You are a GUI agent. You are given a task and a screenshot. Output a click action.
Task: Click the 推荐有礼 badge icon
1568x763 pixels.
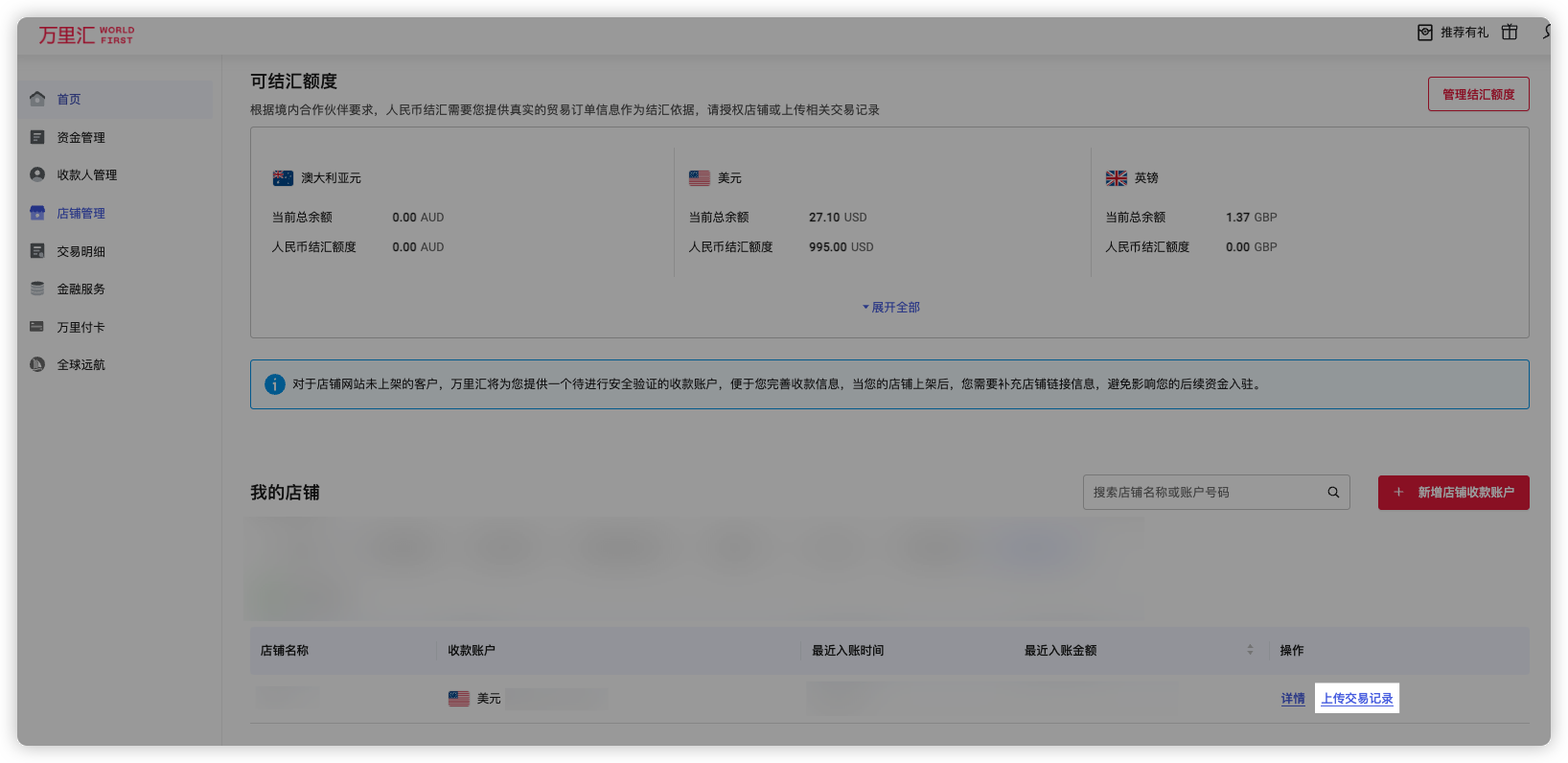click(1425, 33)
